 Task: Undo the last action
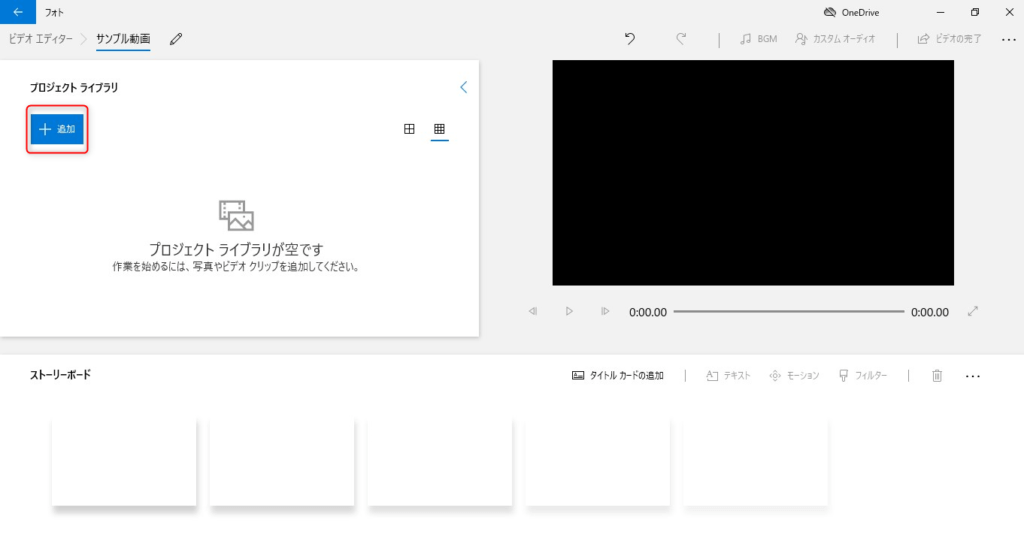tap(630, 39)
